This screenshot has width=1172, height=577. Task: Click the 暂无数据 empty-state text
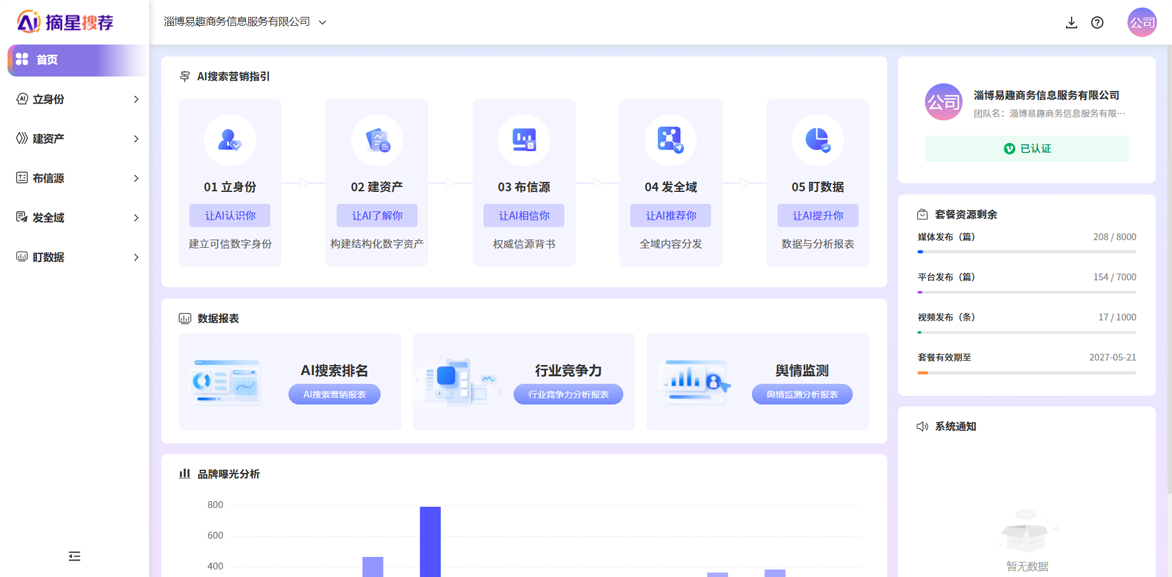point(1026,566)
